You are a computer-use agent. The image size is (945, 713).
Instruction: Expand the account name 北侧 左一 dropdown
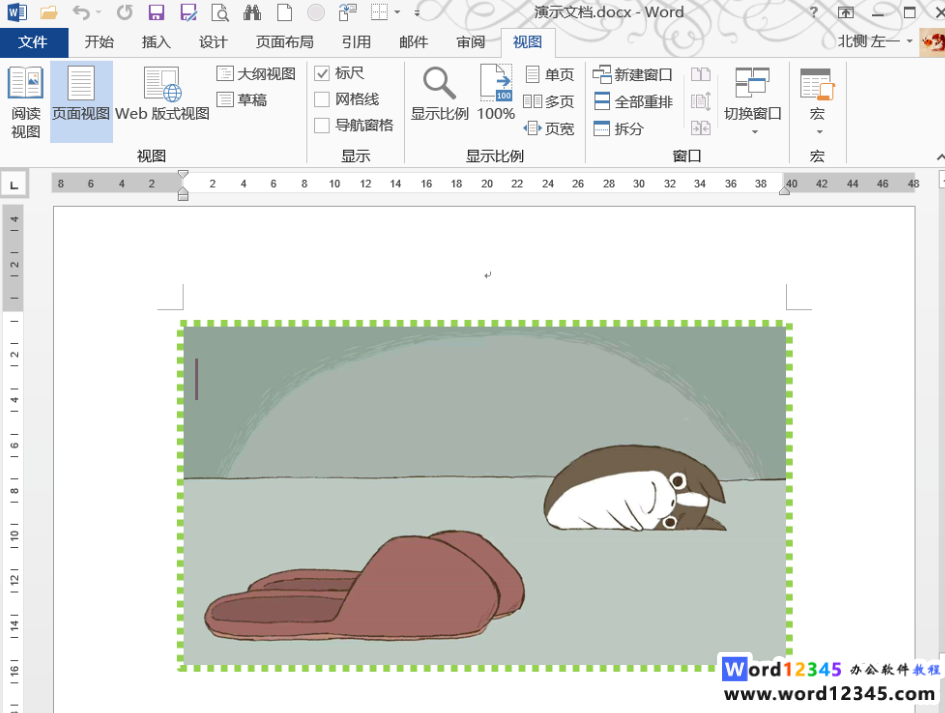[x=909, y=42]
